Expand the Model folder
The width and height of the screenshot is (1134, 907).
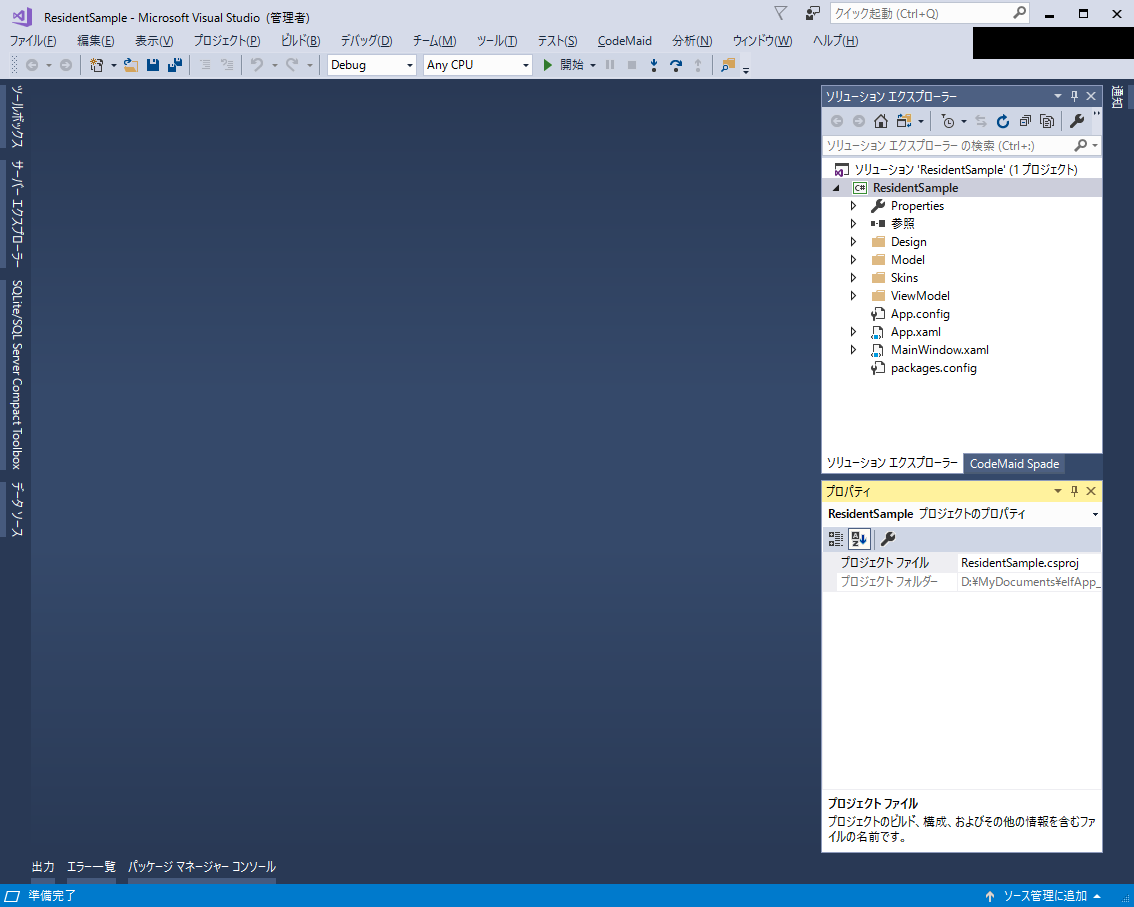coord(853,260)
